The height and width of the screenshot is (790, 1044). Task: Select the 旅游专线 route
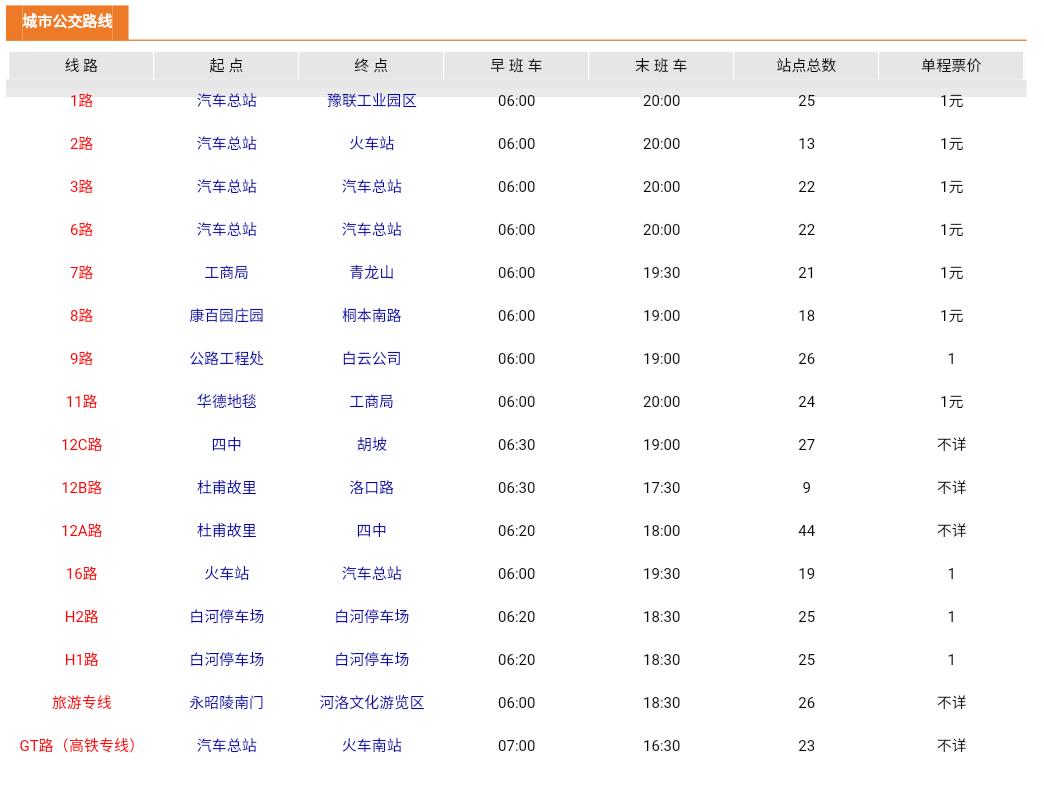coord(80,703)
